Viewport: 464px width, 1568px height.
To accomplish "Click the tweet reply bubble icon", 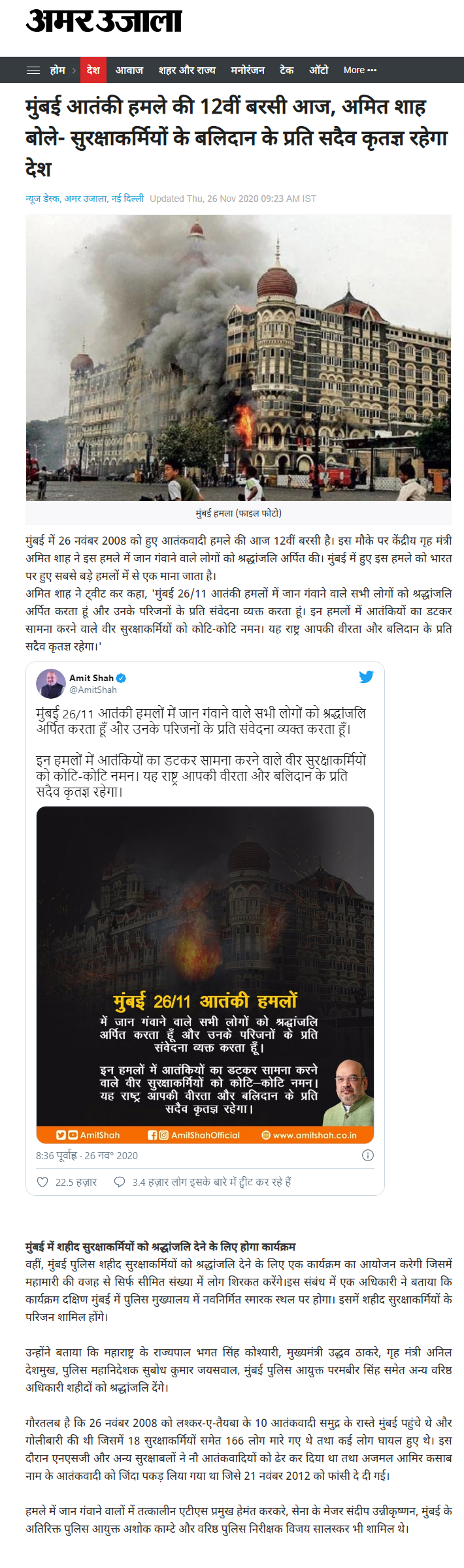I will coord(120,1182).
